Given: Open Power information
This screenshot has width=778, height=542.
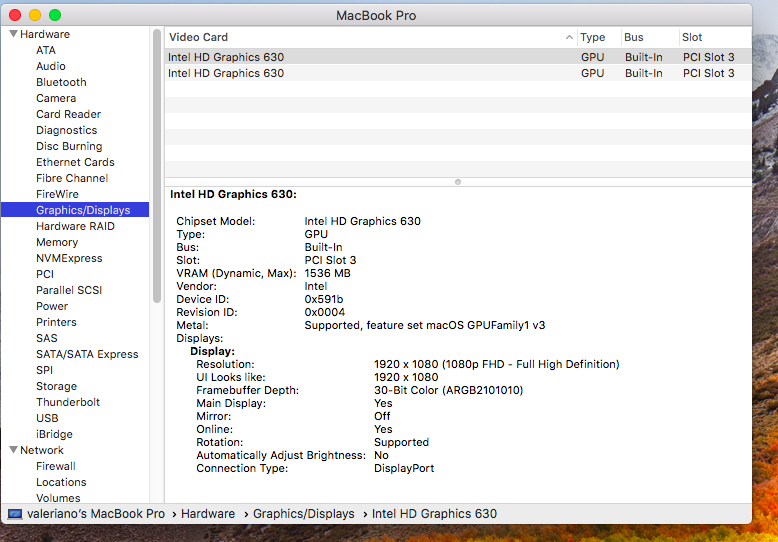Looking at the screenshot, I should point(52,306).
